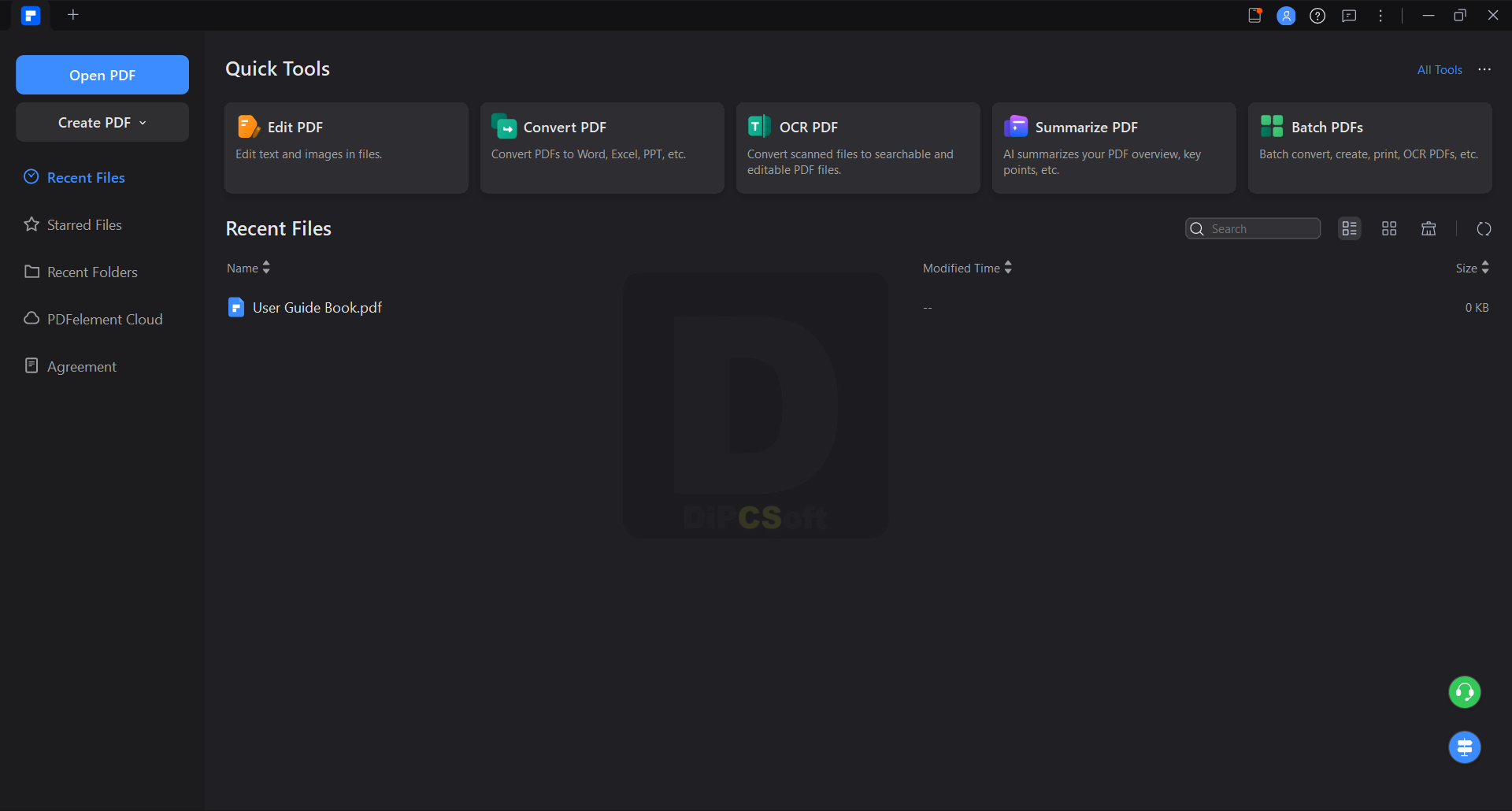The width and height of the screenshot is (1512, 811).
Task: Click the Search field in Recent Files
Action: click(1253, 228)
